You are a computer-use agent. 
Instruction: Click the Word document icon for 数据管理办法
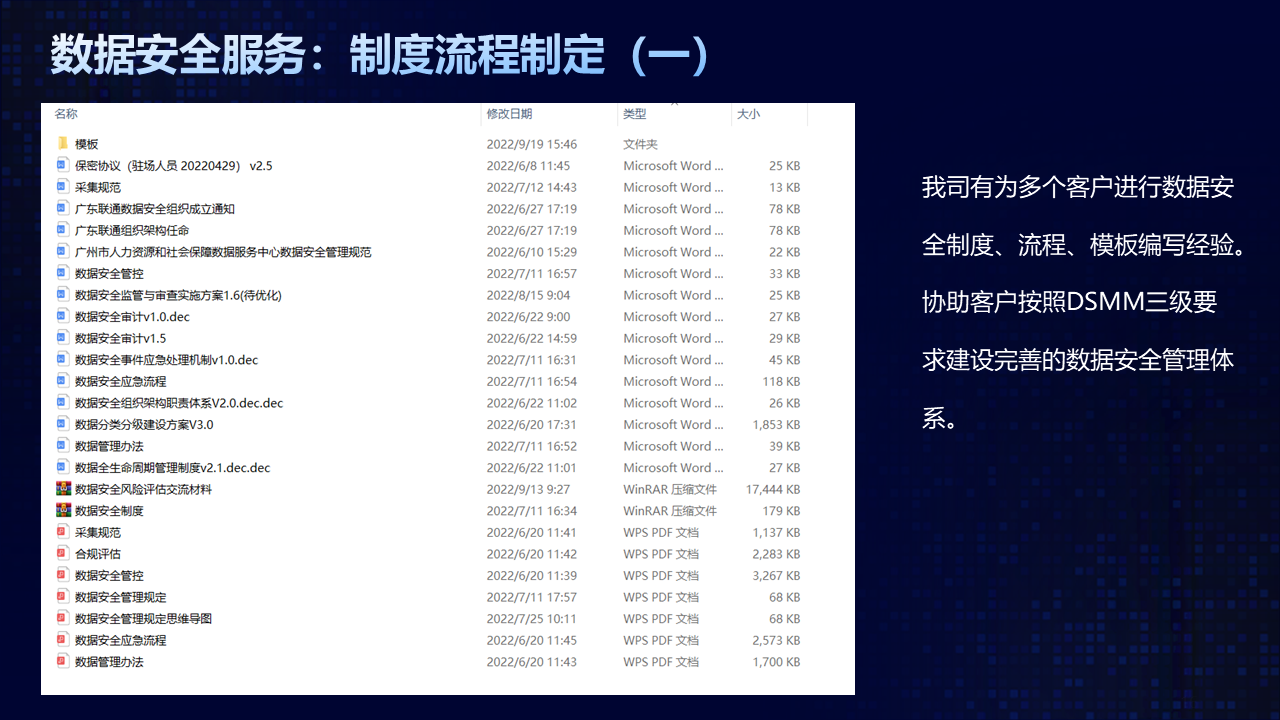click(62, 446)
